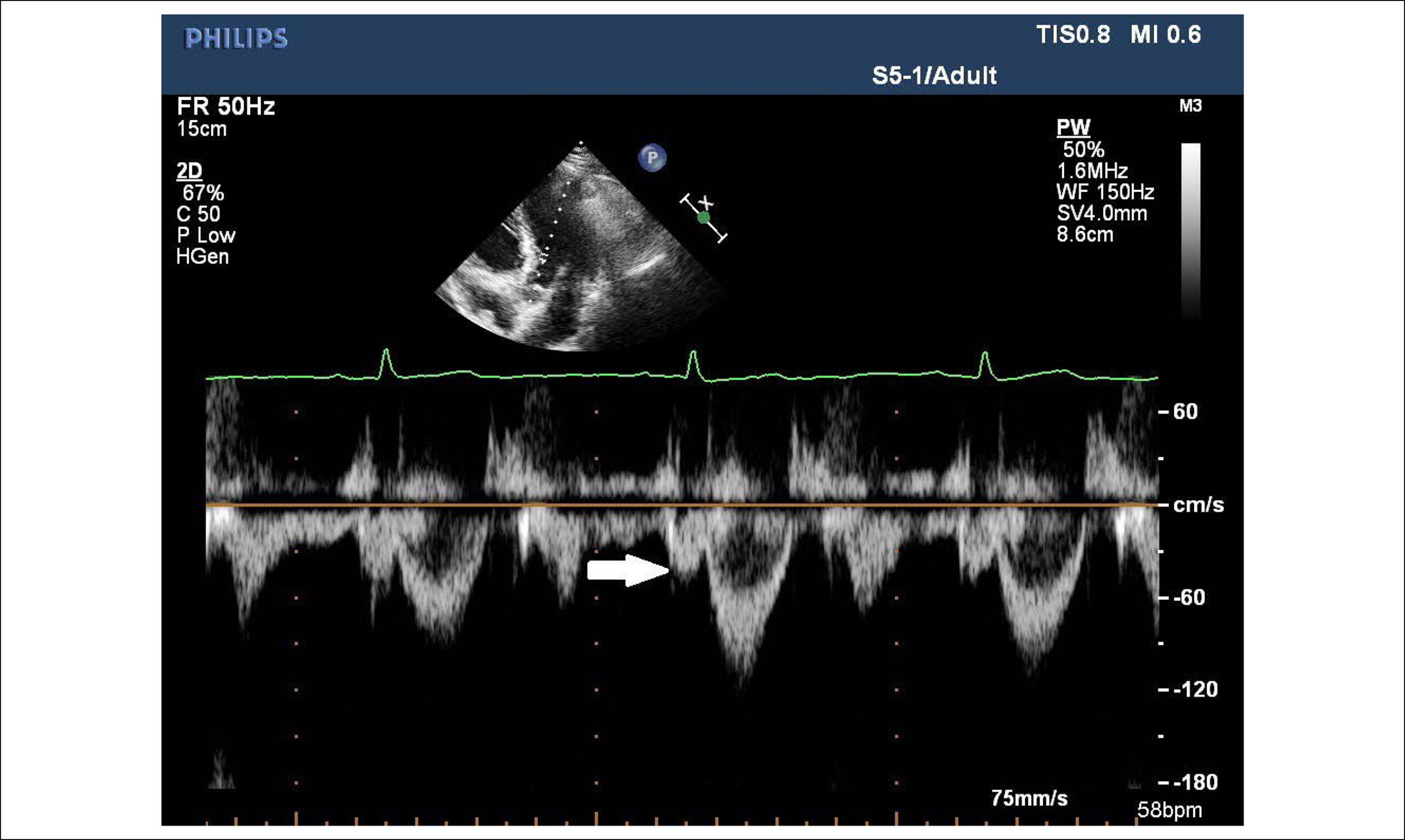The height and width of the screenshot is (840, 1405).
Task: Click the '67%' 2D gain value
Action: (203, 193)
